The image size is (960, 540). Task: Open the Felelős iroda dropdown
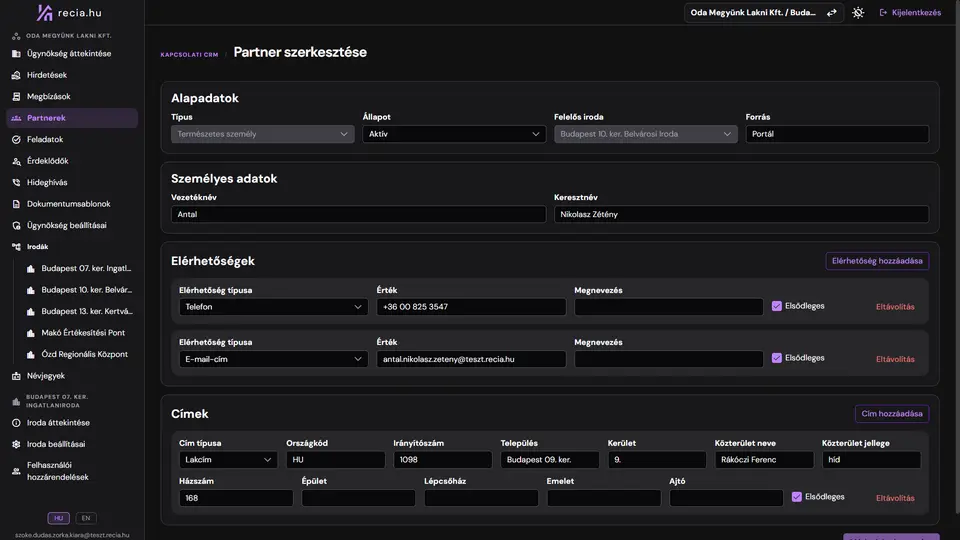[645, 134]
